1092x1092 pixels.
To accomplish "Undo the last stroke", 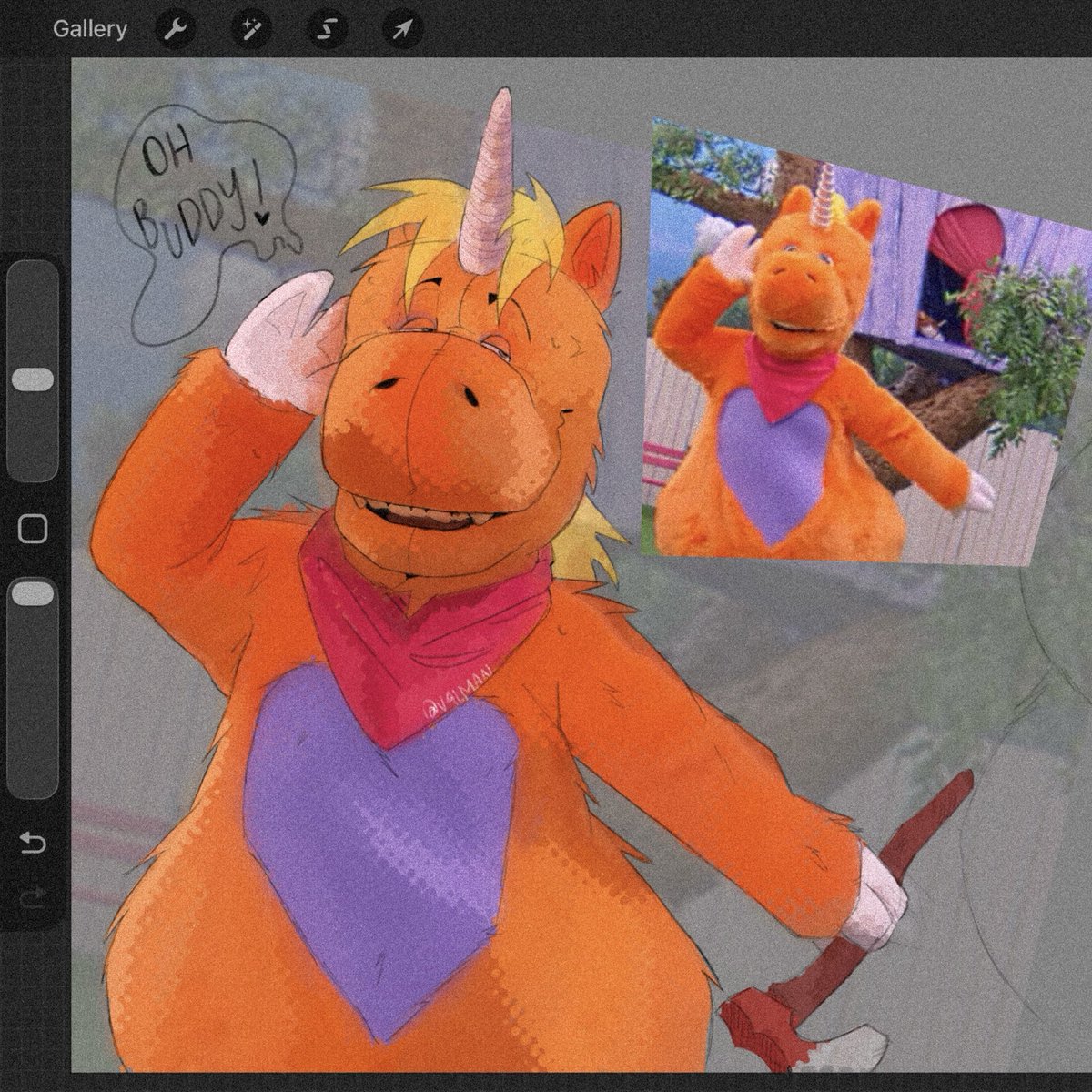I will tap(33, 842).
